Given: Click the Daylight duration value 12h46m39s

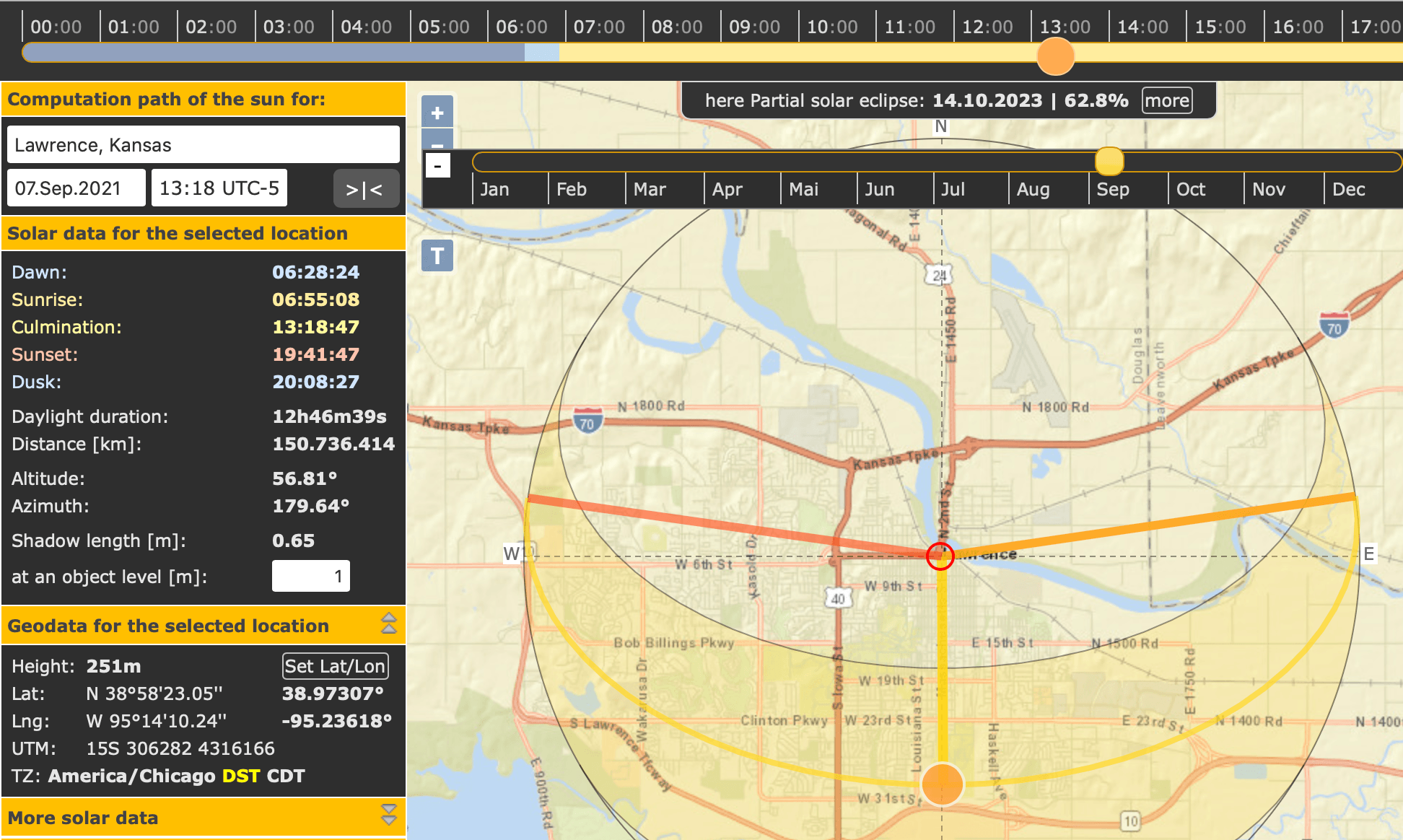Looking at the screenshot, I should point(330,416).
